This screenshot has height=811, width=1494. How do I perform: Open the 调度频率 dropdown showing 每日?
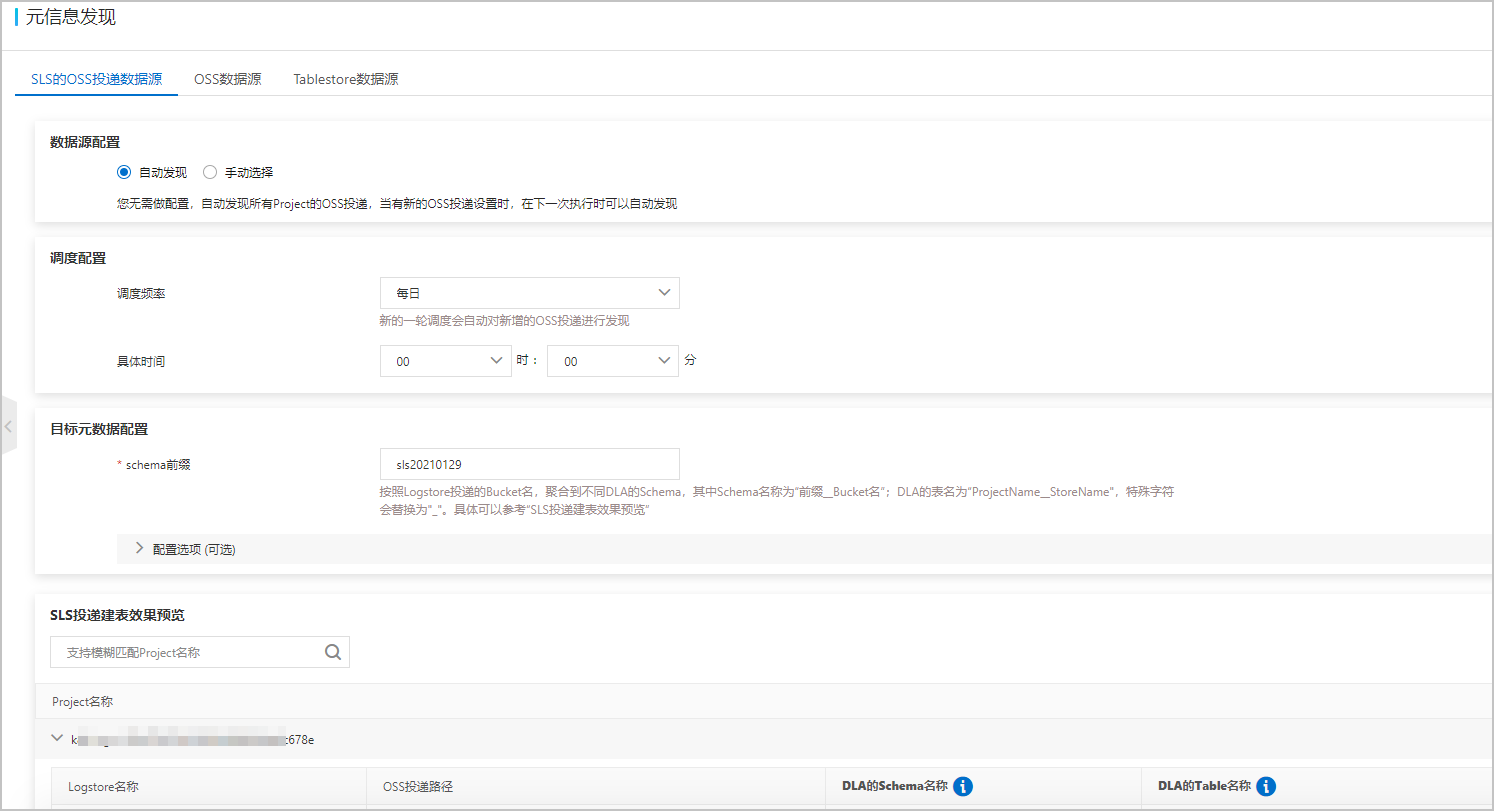[x=530, y=293]
